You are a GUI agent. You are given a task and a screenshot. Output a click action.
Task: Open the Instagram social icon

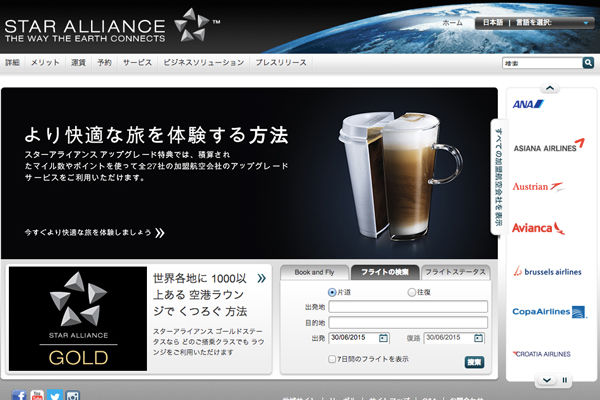(72, 395)
